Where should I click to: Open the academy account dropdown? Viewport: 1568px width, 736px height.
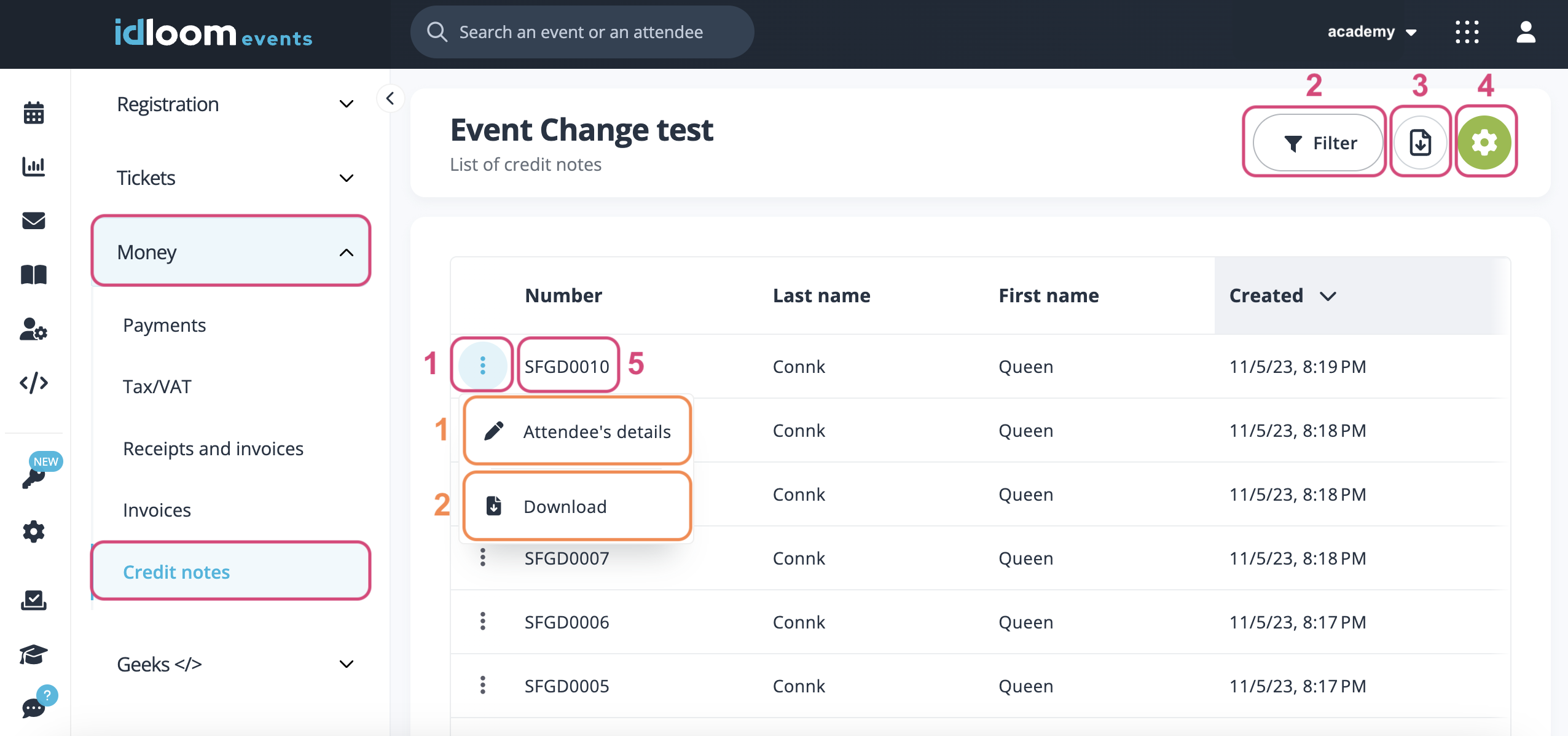pyautogui.click(x=1371, y=32)
